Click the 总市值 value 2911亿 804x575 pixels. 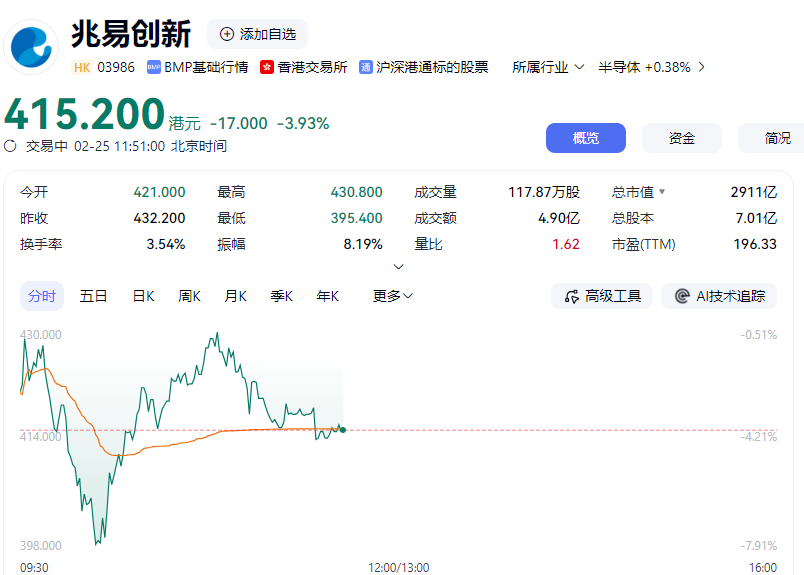754,192
